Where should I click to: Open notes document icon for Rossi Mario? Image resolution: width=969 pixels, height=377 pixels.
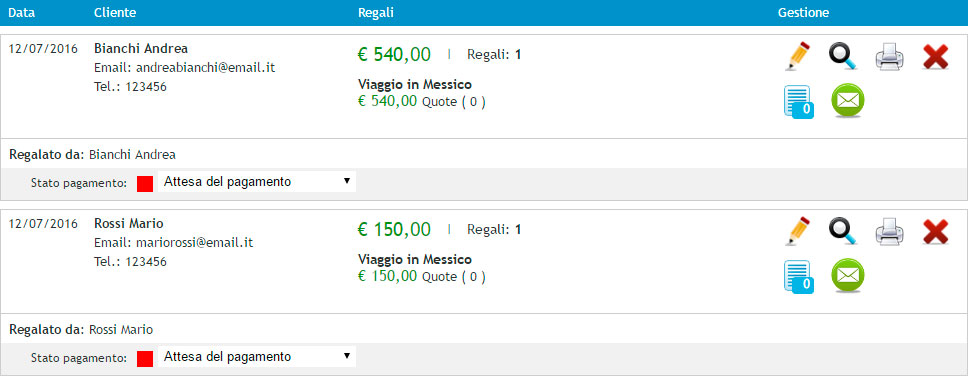pyautogui.click(x=798, y=277)
